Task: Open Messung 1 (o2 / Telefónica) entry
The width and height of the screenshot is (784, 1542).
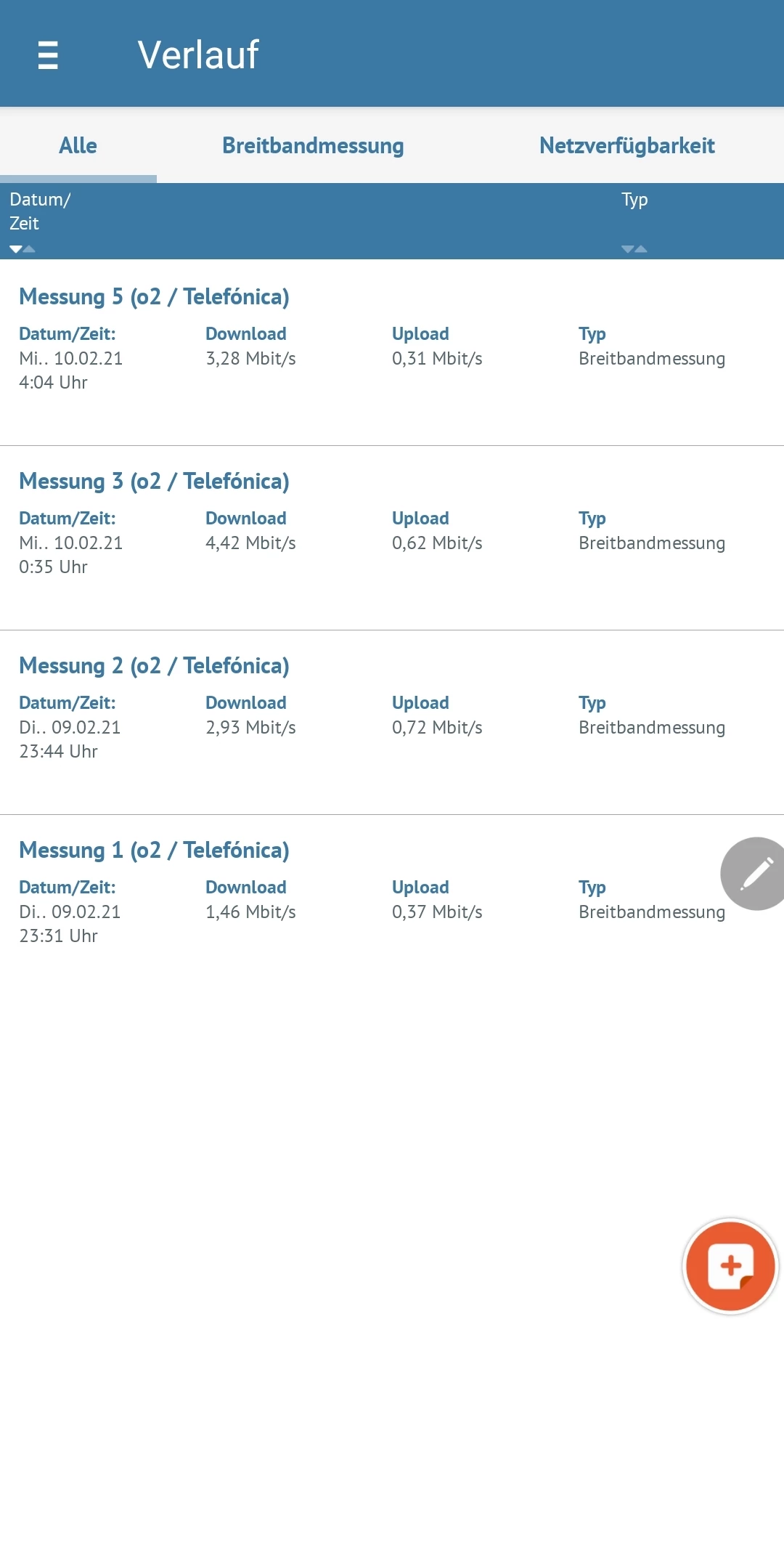Action: click(x=154, y=851)
